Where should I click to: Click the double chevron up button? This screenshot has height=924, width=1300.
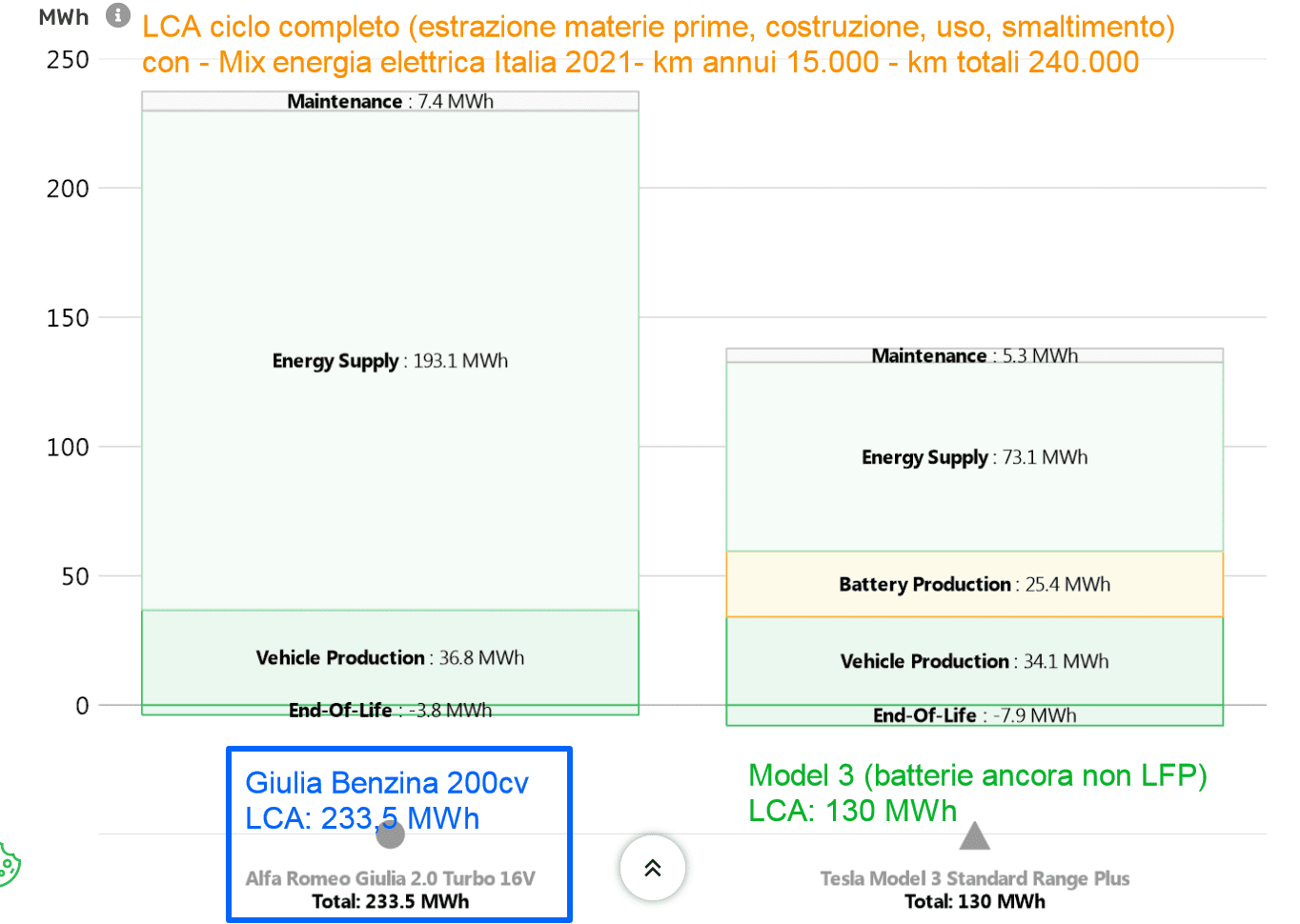653,868
